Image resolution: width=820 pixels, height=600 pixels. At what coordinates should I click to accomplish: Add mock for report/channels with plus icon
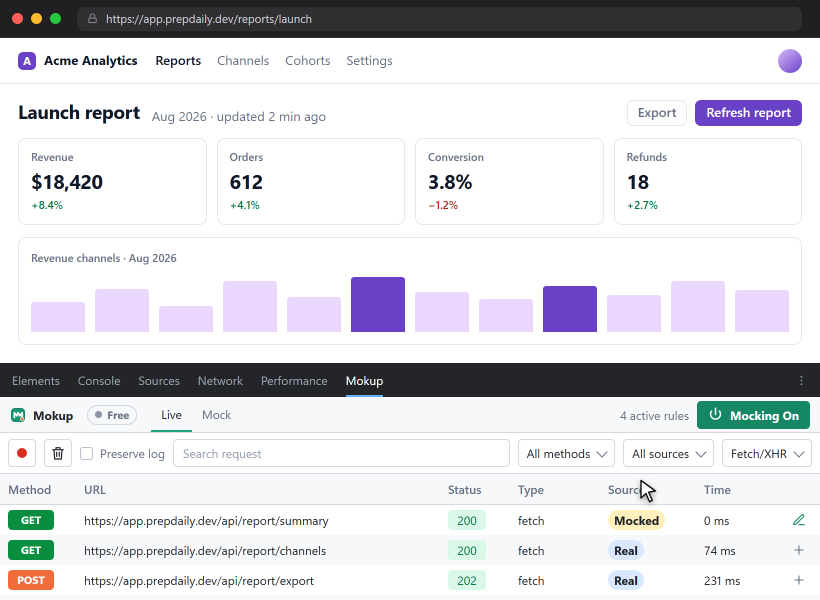(x=799, y=550)
